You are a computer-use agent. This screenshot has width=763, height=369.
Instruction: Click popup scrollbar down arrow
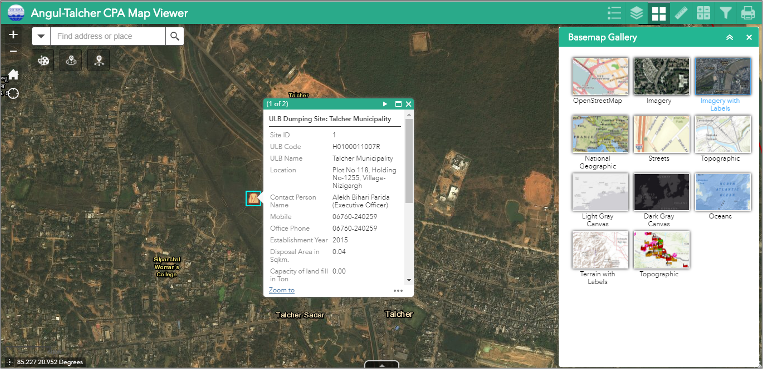409,280
